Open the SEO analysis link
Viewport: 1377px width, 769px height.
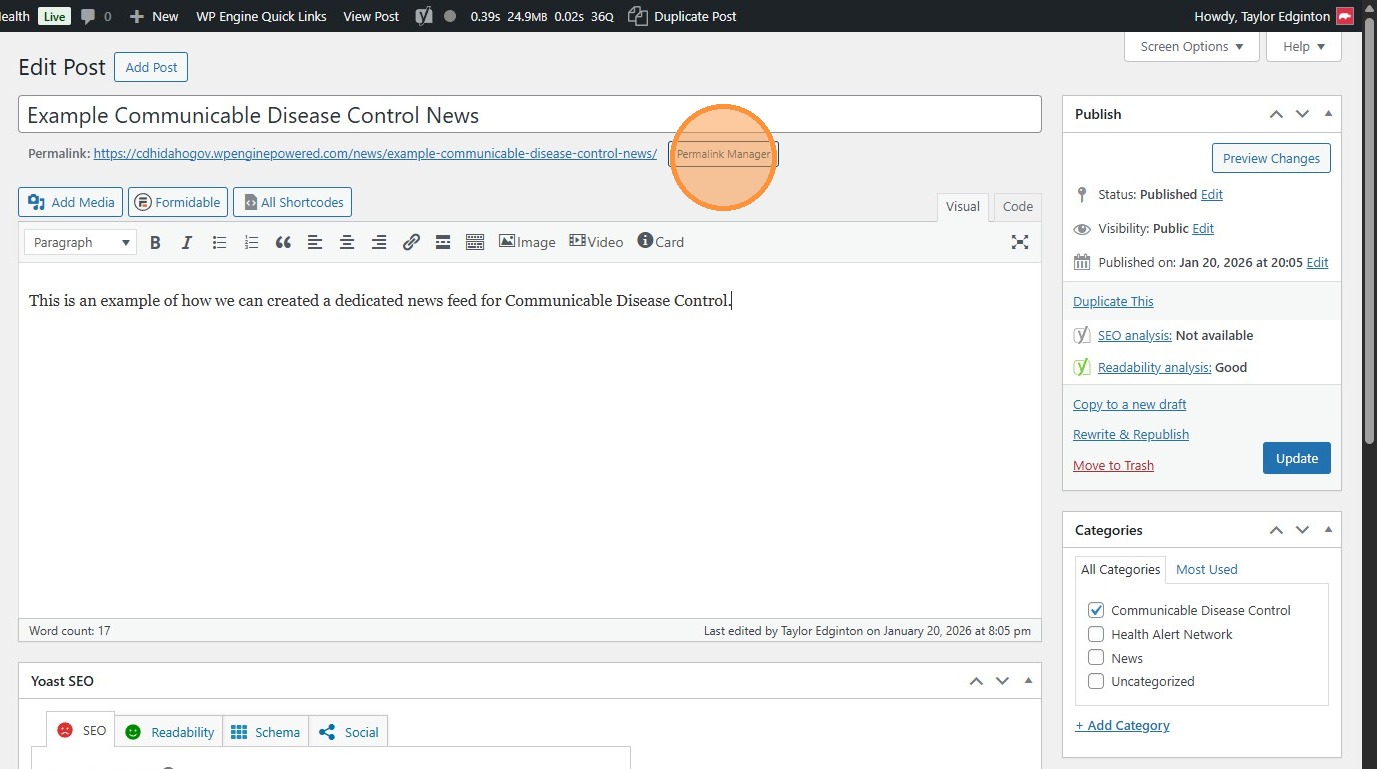(1135, 335)
